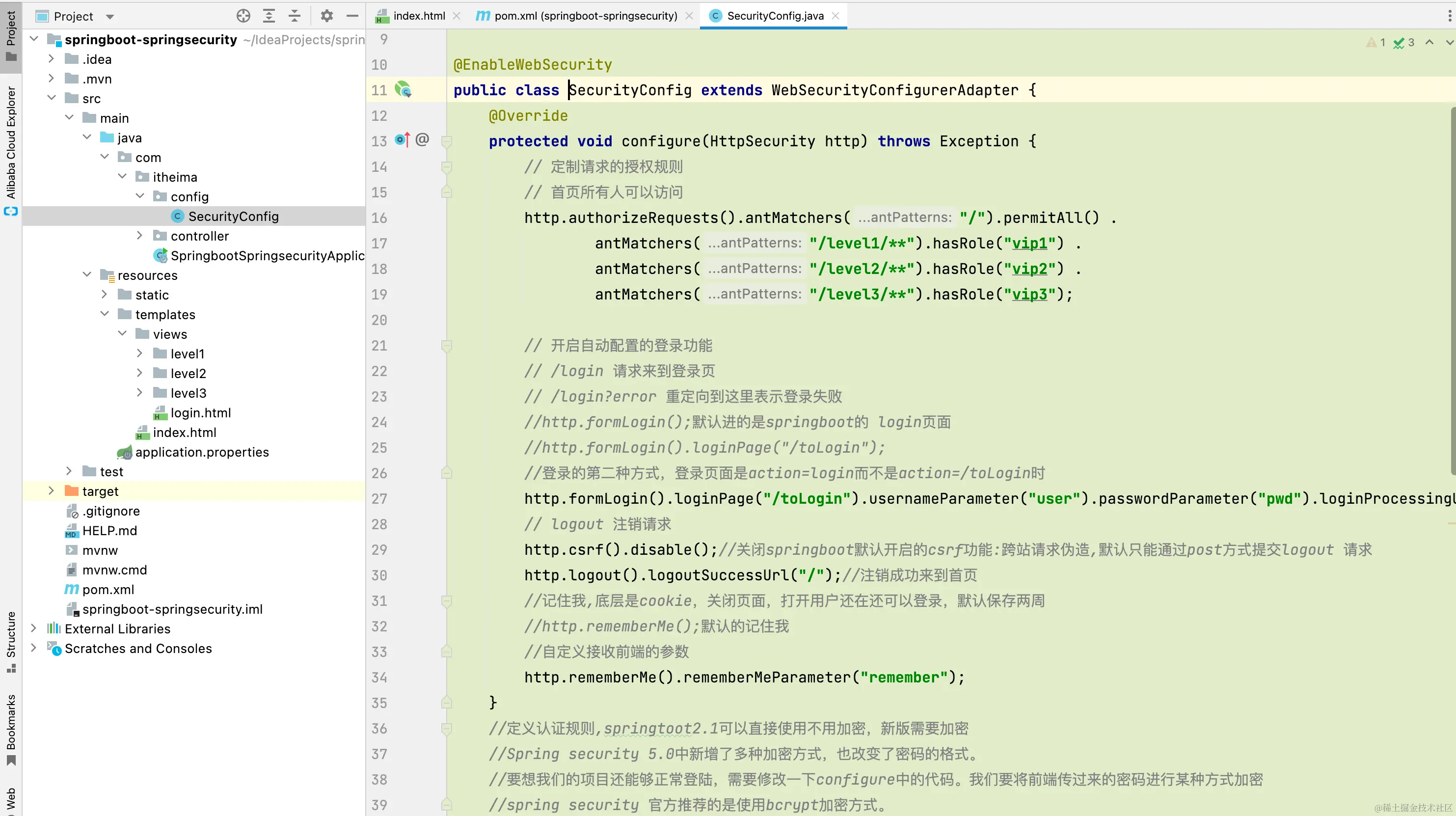The height and width of the screenshot is (816, 1456).
Task: Jump to next highlighted error arrow
Action: (x=1449, y=42)
